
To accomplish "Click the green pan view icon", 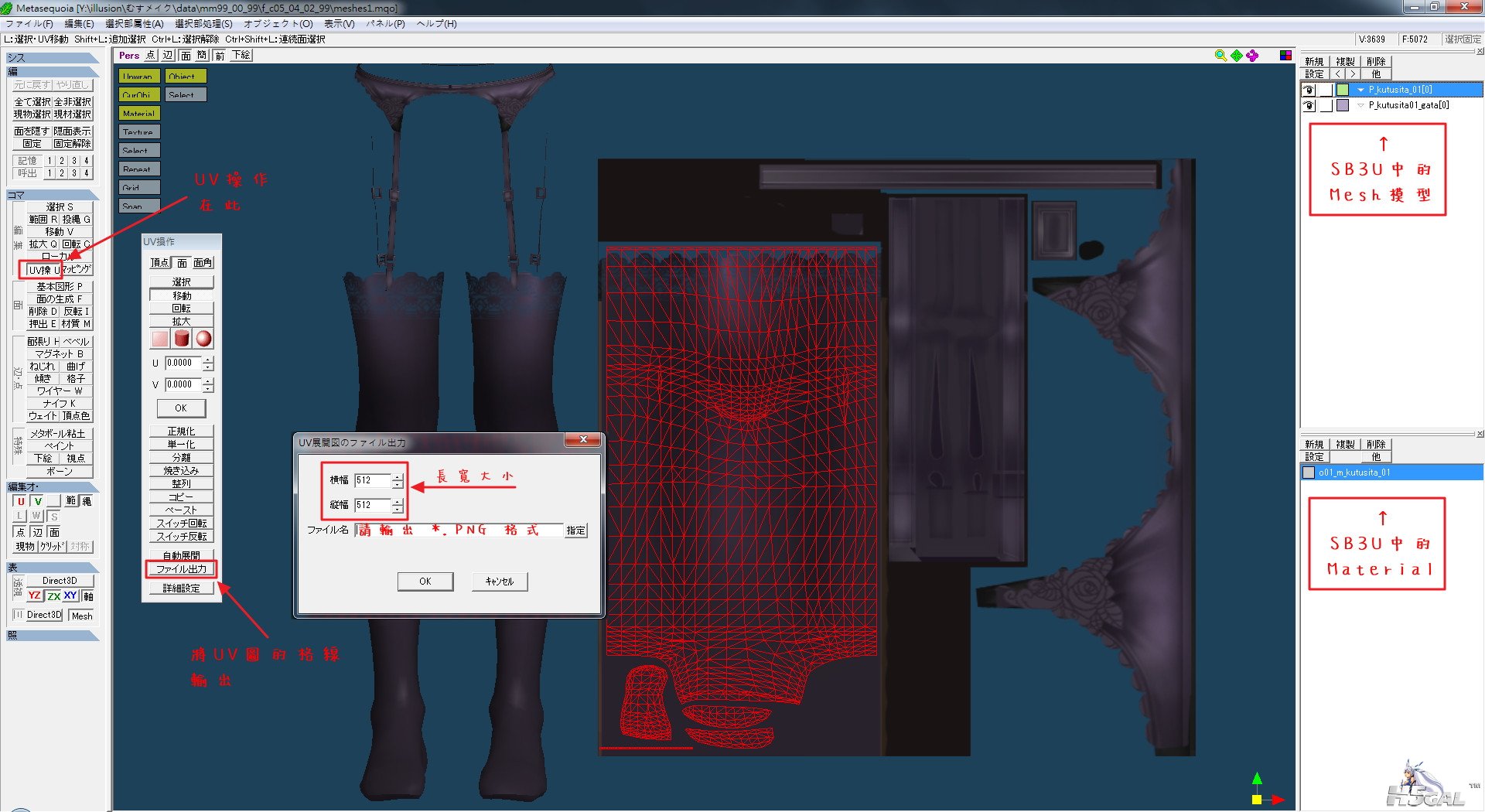I will pos(1237,56).
